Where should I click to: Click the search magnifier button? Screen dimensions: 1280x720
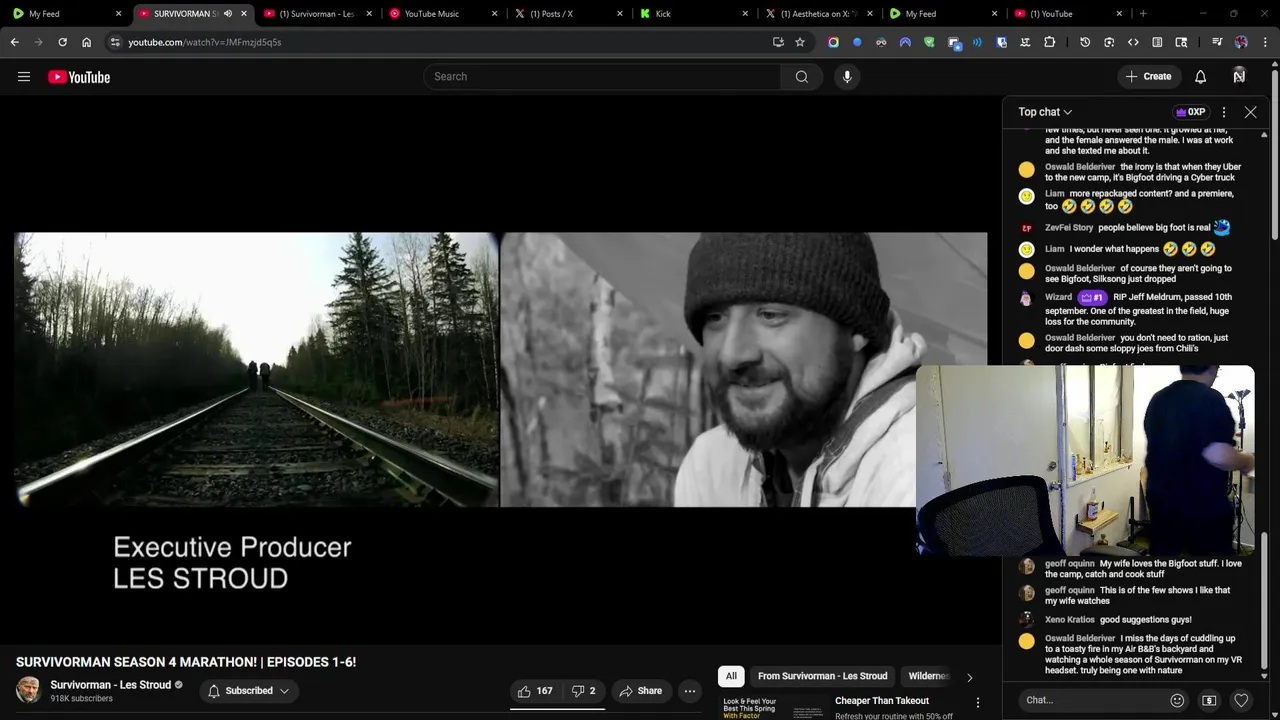click(802, 77)
